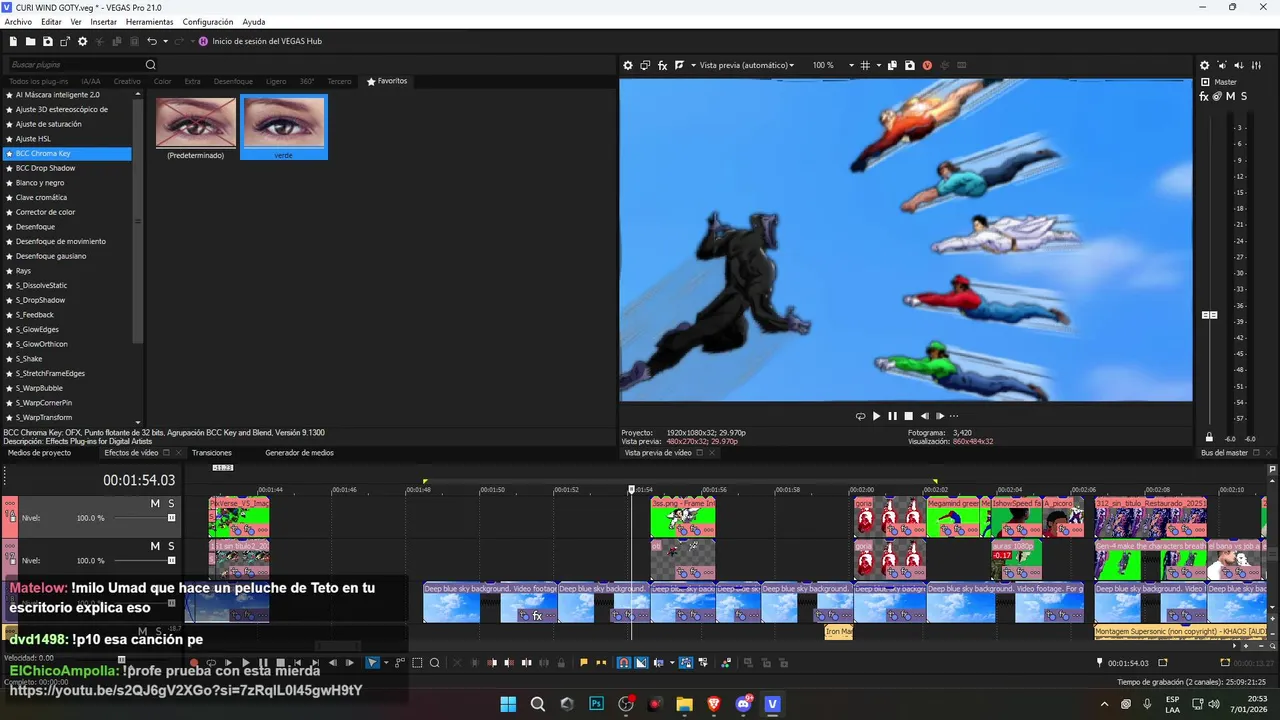1280x720 pixels.
Task: Open preview properties gear icon
Action: click(628, 65)
